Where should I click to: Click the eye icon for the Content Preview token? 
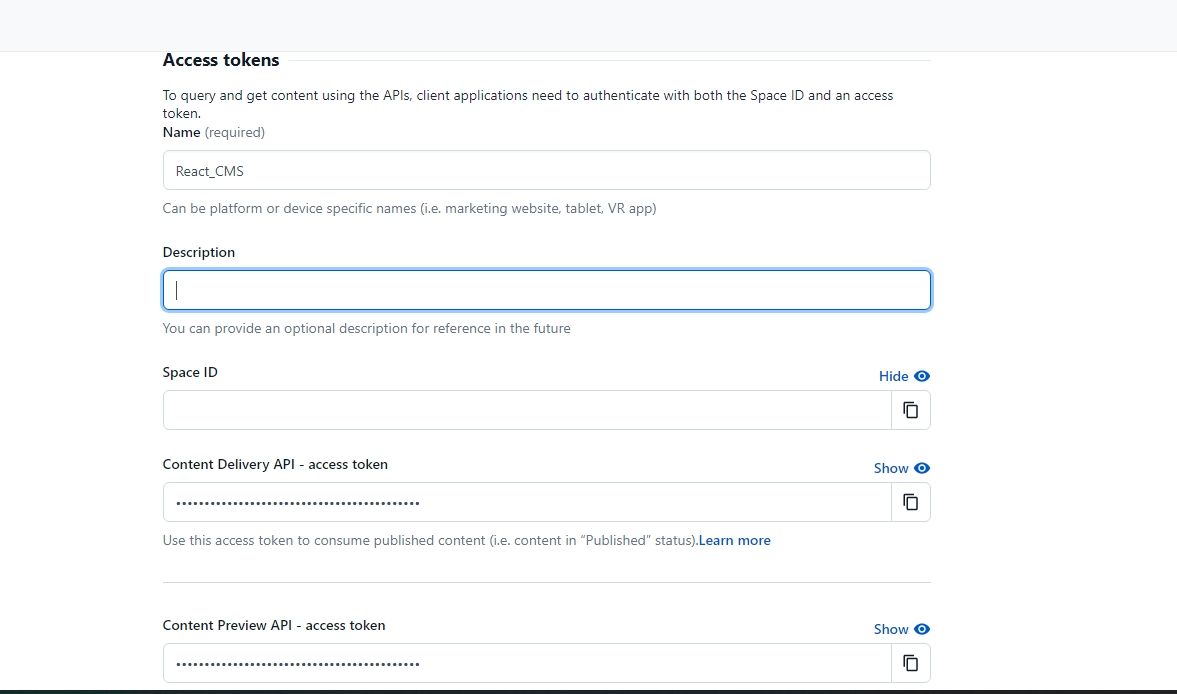(919, 629)
